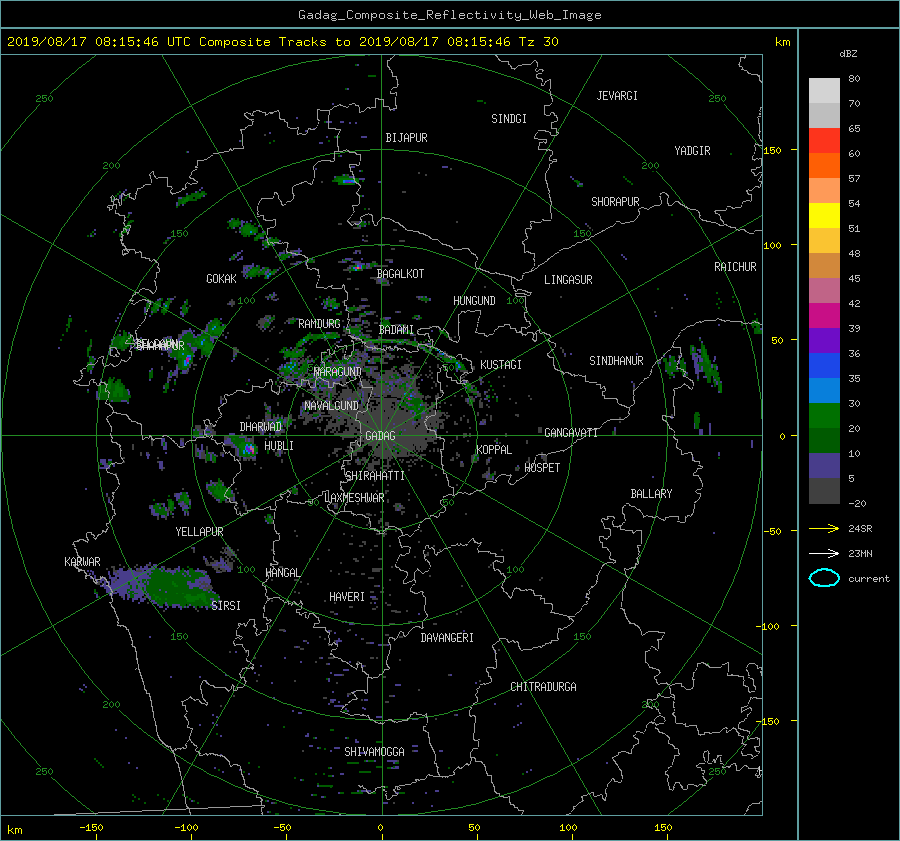Click the HUNGUND city label
Image resolution: width=900 pixels, height=841 pixels.
(x=474, y=301)
